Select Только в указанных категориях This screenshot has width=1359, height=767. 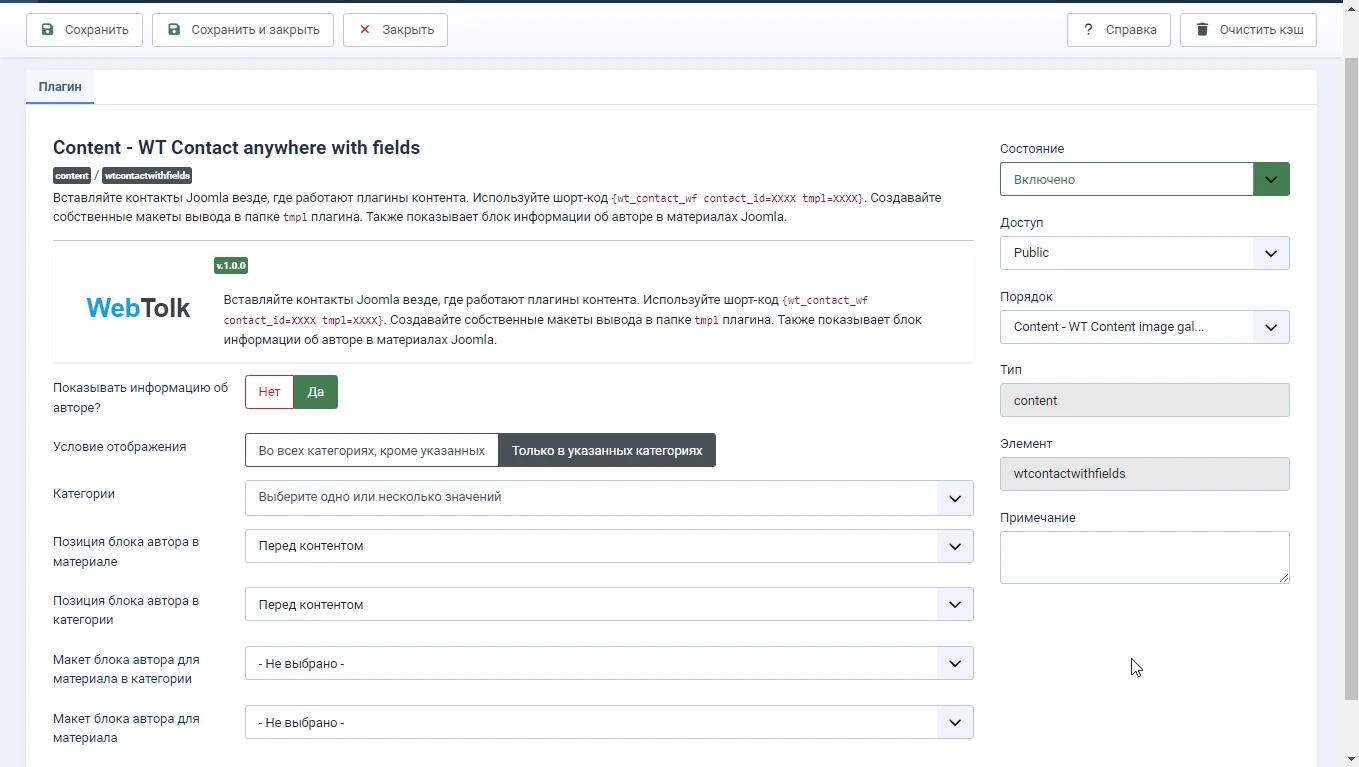point(607,450)
